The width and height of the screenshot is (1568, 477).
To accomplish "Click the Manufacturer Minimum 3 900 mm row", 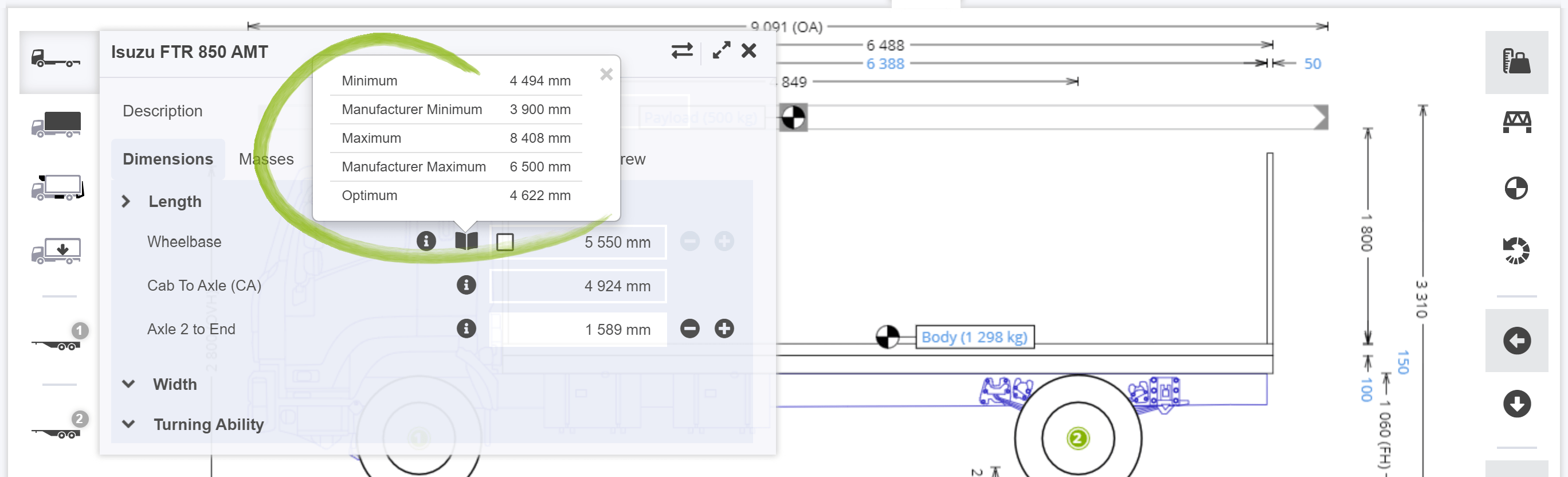I will coord(456,109).
